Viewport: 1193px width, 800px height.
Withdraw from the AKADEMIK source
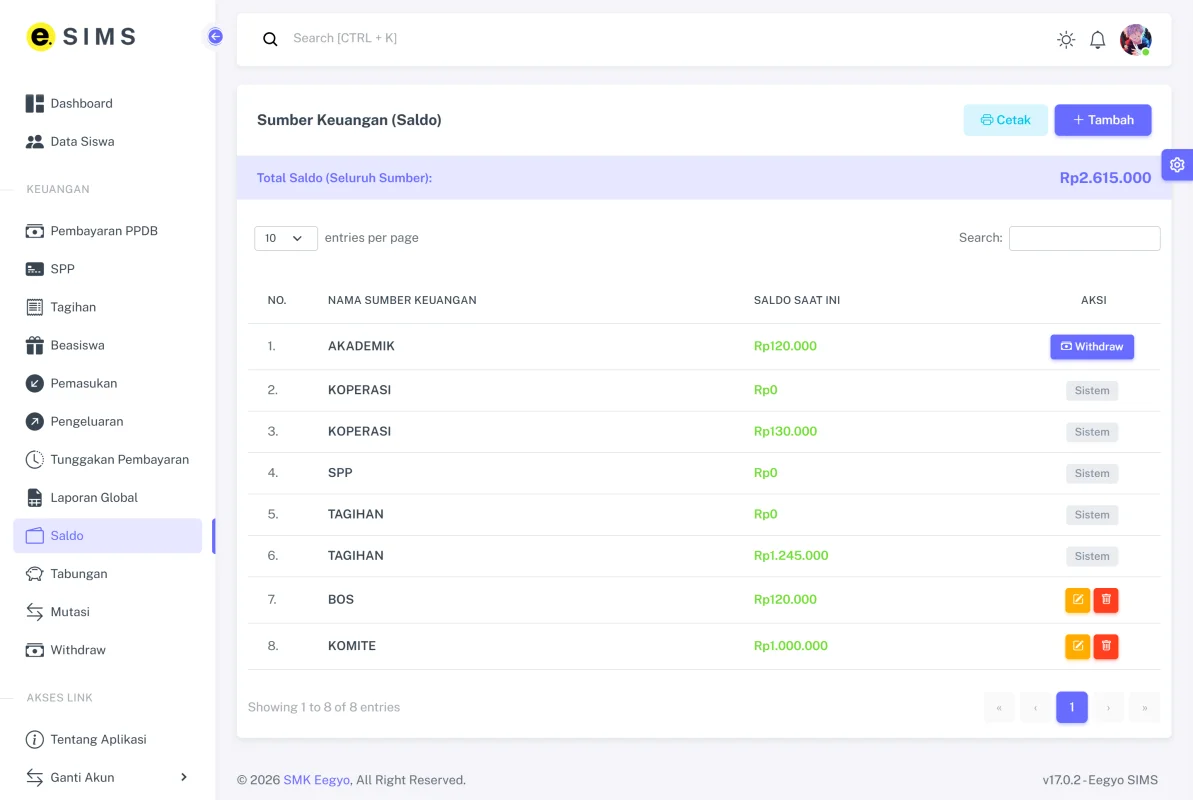(x=1092, y=346)
